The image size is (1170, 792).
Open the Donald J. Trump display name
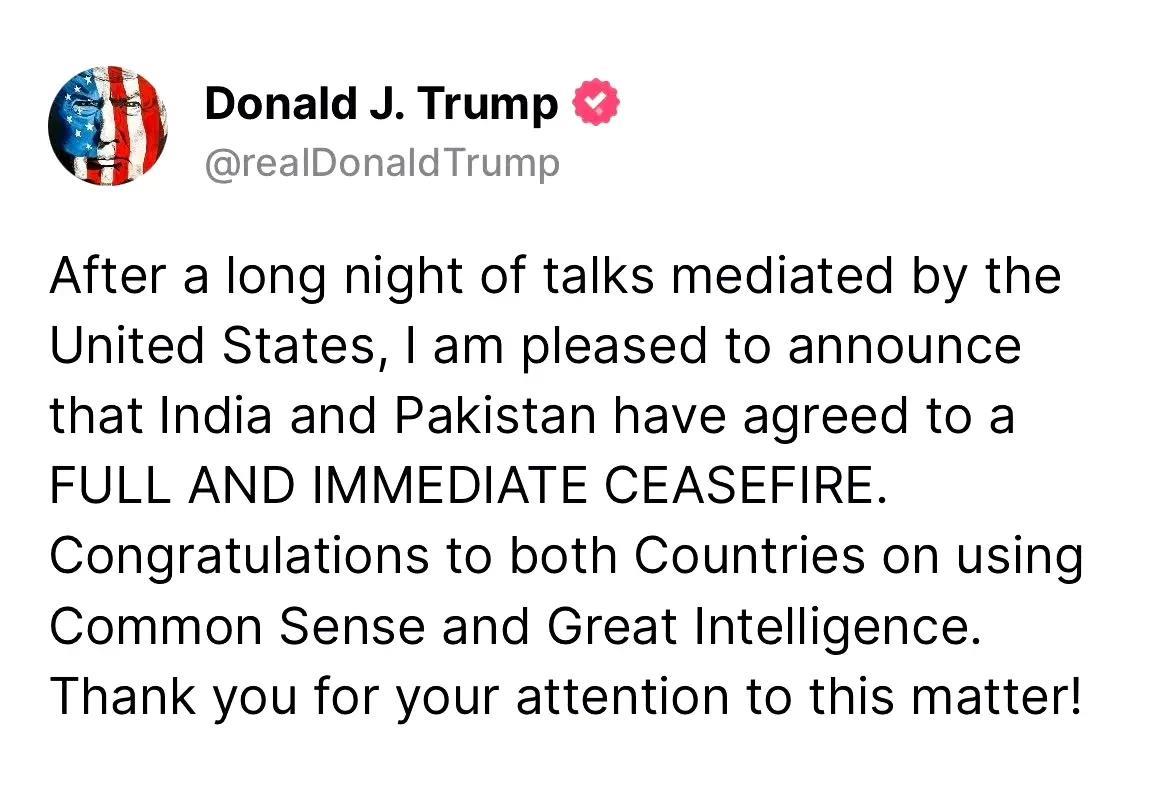click(x=381, y=103)
